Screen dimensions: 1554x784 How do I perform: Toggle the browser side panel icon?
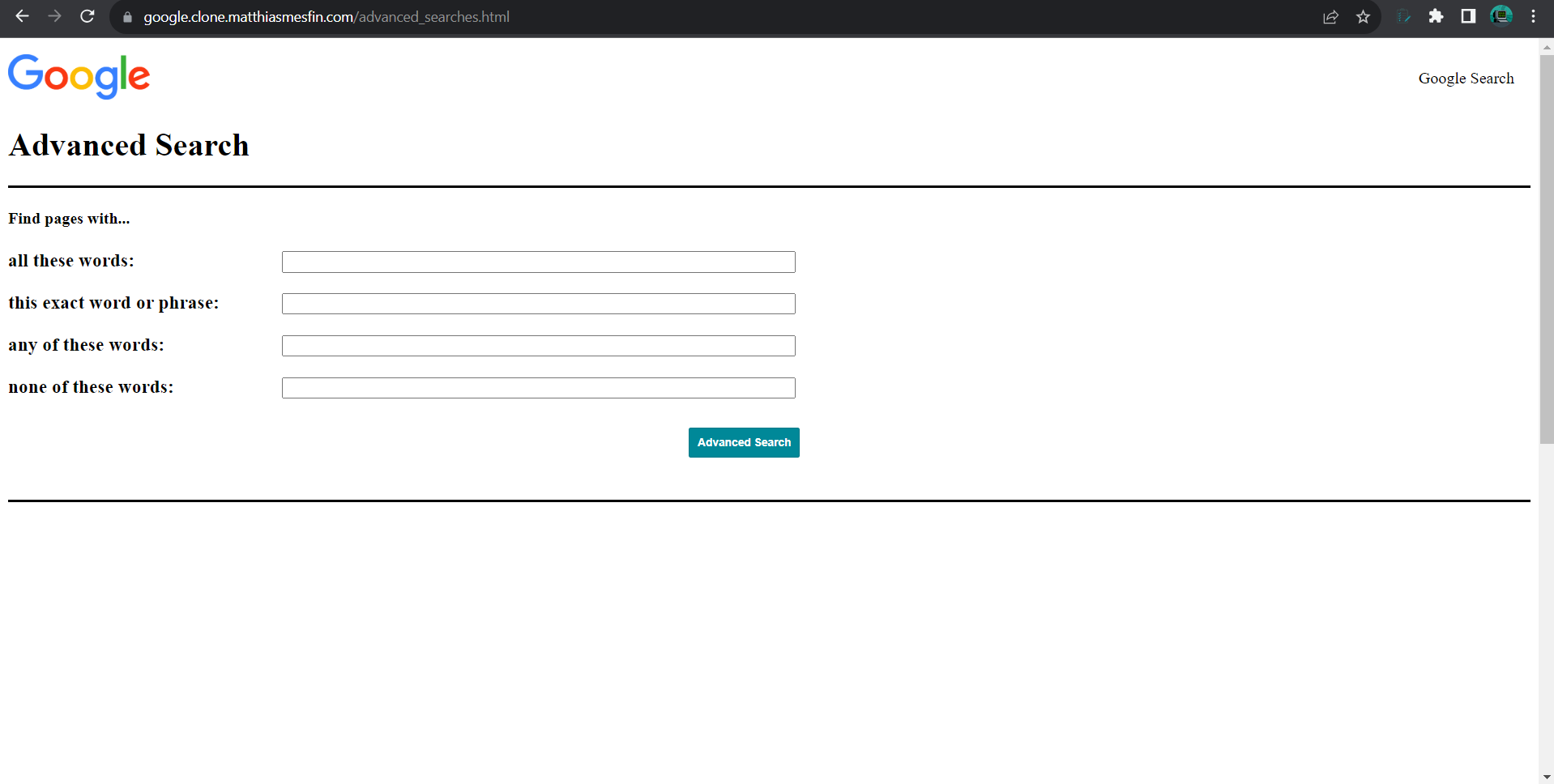click(1468, 16)
